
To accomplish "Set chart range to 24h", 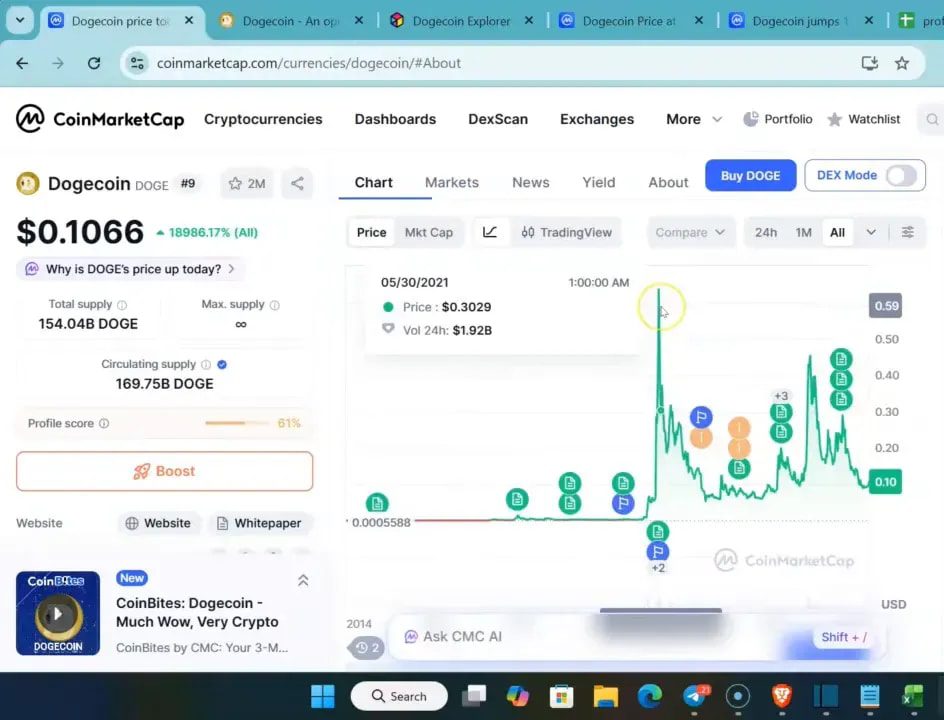I will (x=766, y=232).
